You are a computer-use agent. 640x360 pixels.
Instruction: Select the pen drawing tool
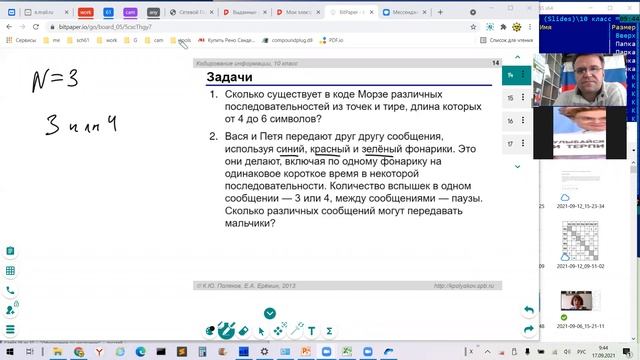227,330
